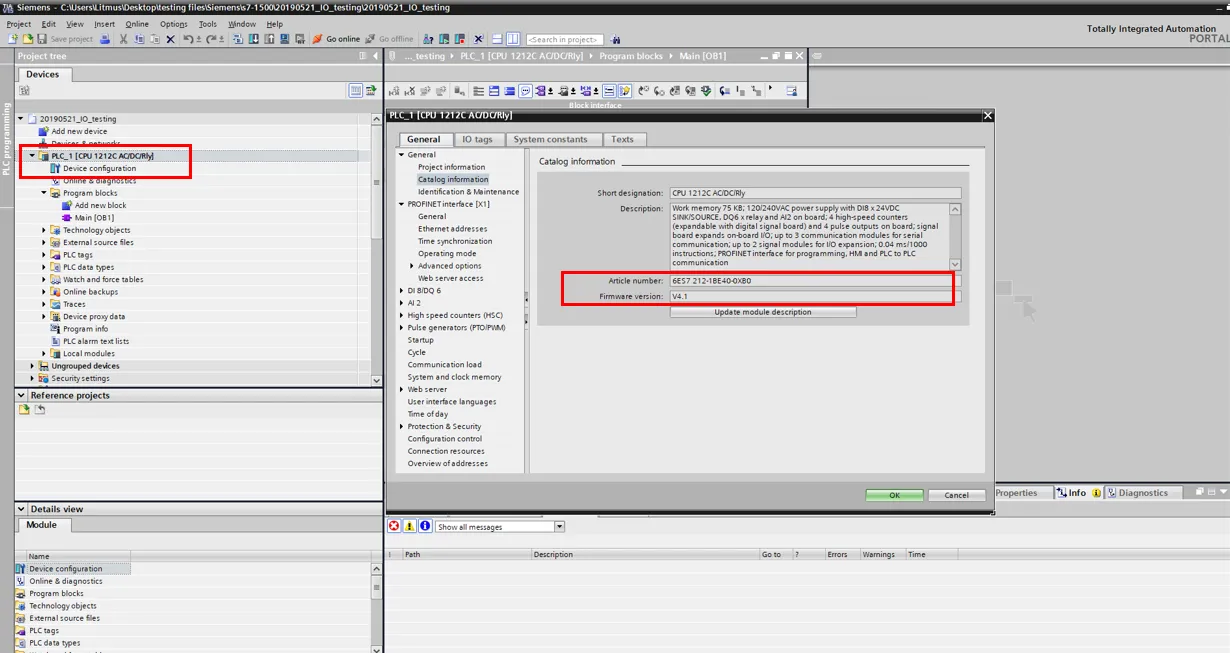
Task: Select Web server access property item
Action: coord(451,278)
